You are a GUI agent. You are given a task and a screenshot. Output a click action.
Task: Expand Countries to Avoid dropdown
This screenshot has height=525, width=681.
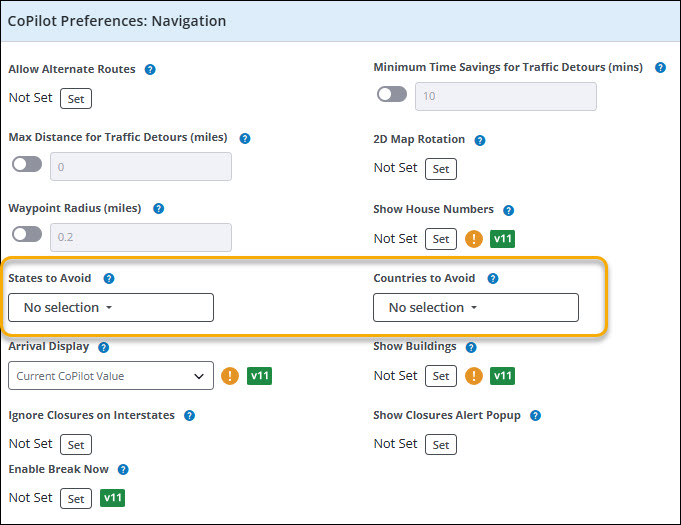[476, 307]
